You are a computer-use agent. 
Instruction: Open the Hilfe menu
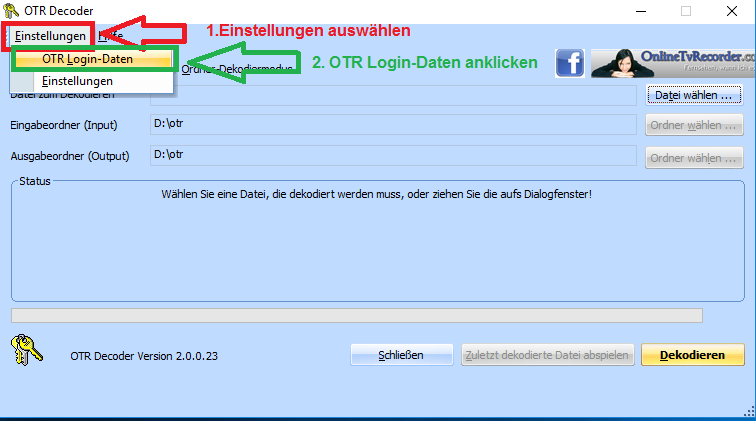[x=112, y=36]
